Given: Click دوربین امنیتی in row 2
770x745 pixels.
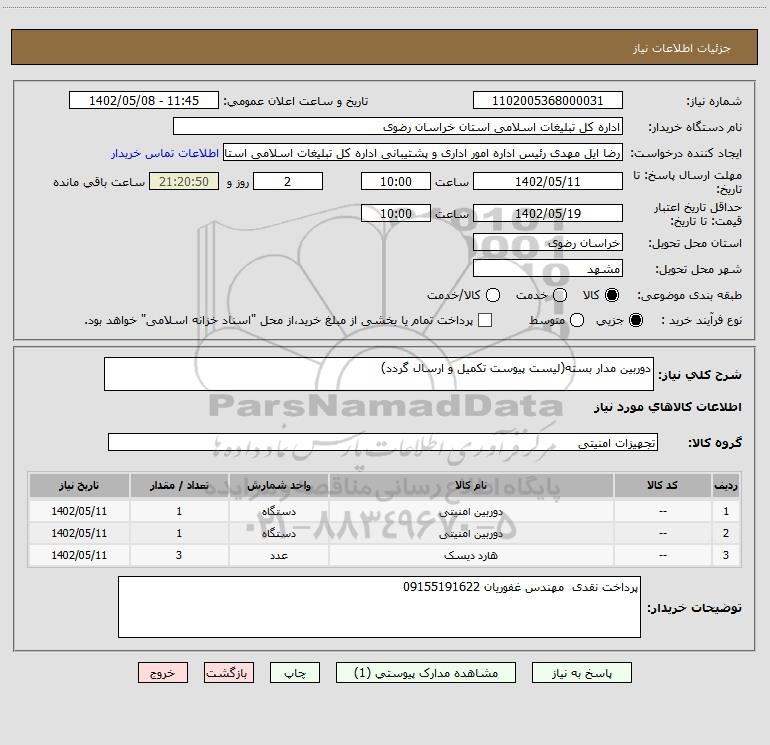Looking at the screenshot, I should point(471,534).
